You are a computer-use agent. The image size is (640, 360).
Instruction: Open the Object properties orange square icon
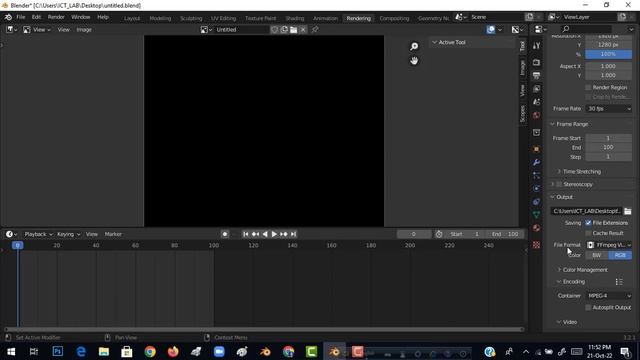[536, 149]
